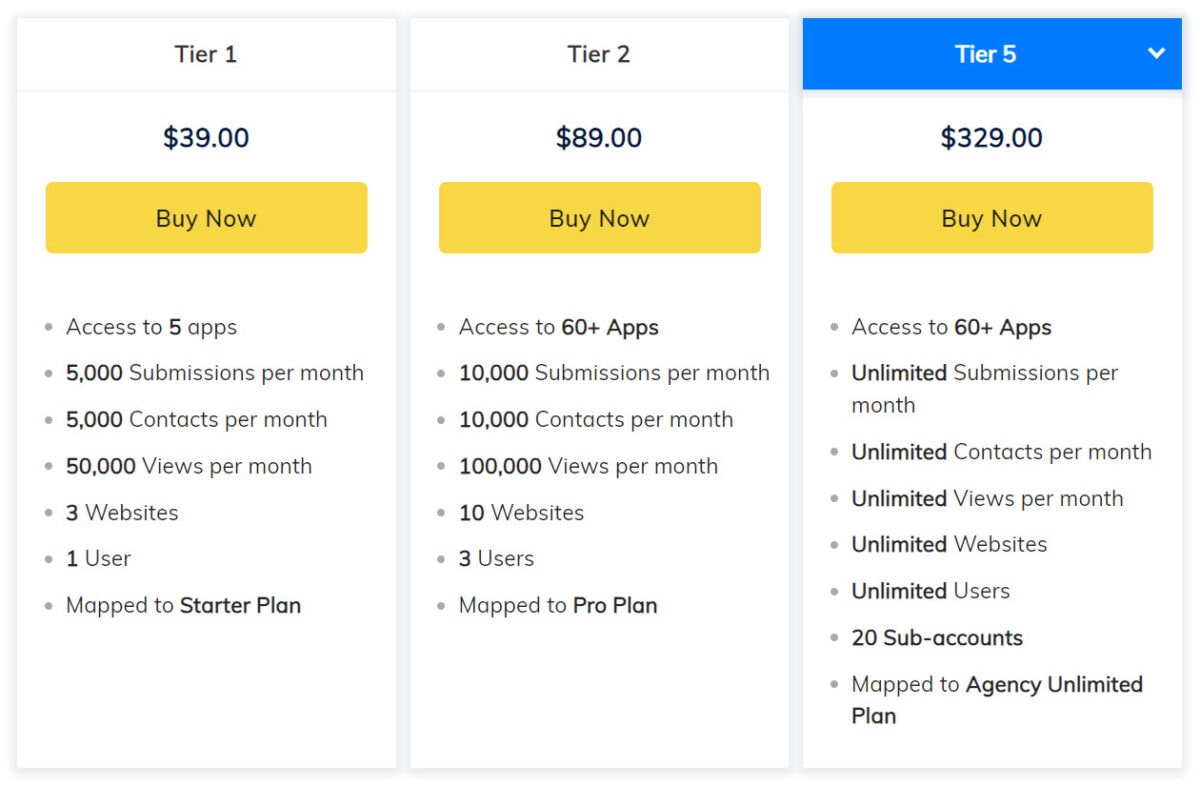Select the Starter Plan mapping text
The height and width of the screenshot is (787, 1200).
[x=184, y=605]
